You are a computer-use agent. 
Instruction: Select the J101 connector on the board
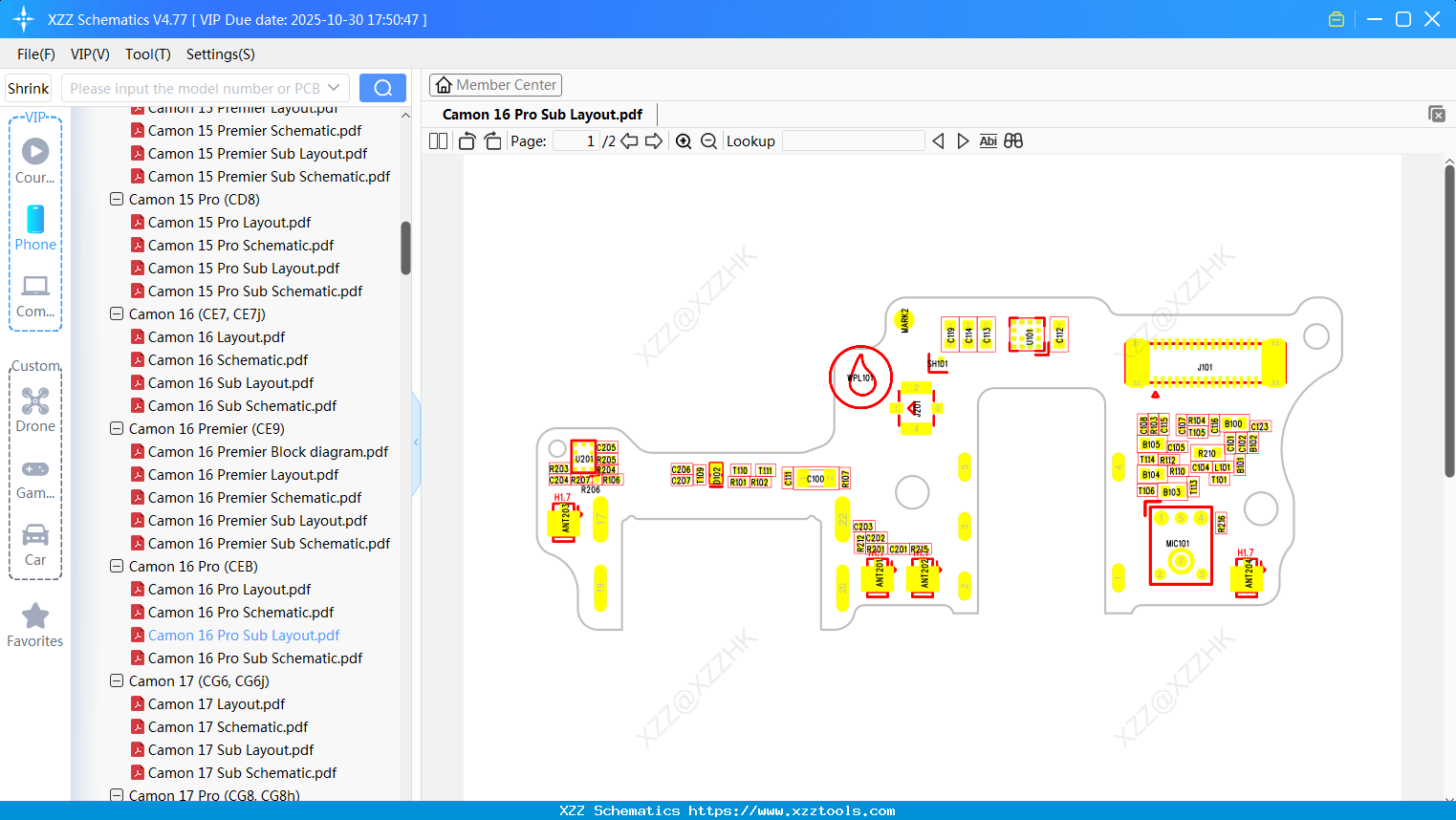coord(1205,364)
